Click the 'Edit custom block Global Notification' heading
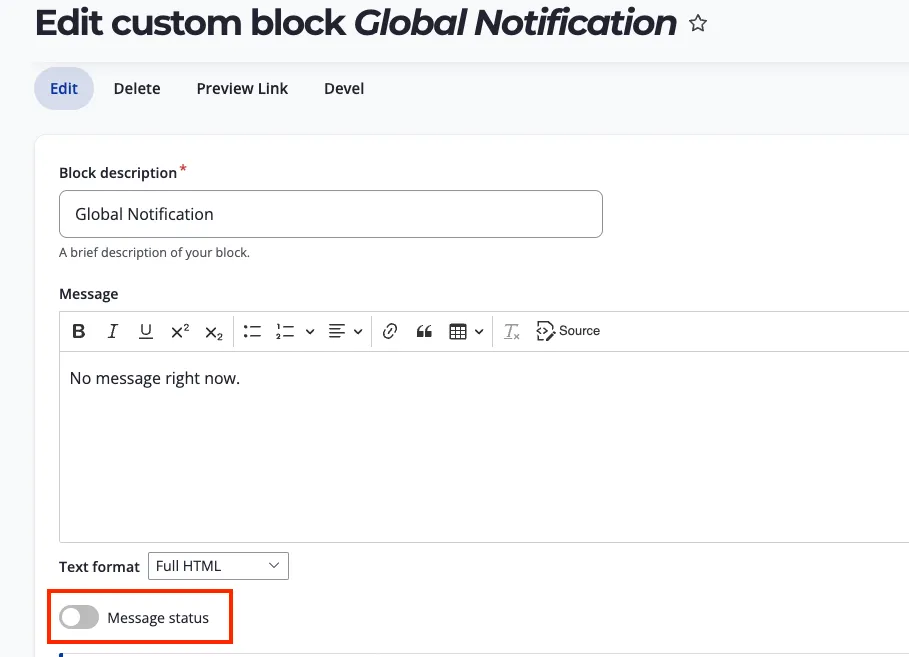 point(356,23)
